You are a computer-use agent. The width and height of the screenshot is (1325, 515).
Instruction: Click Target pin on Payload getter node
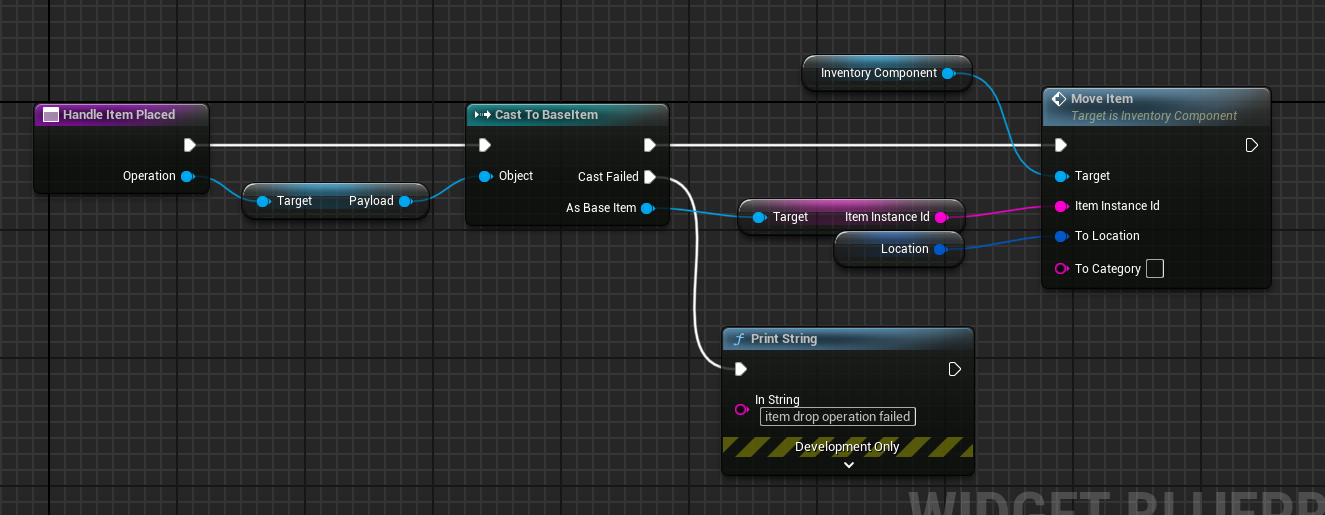[x=262, y=201]
